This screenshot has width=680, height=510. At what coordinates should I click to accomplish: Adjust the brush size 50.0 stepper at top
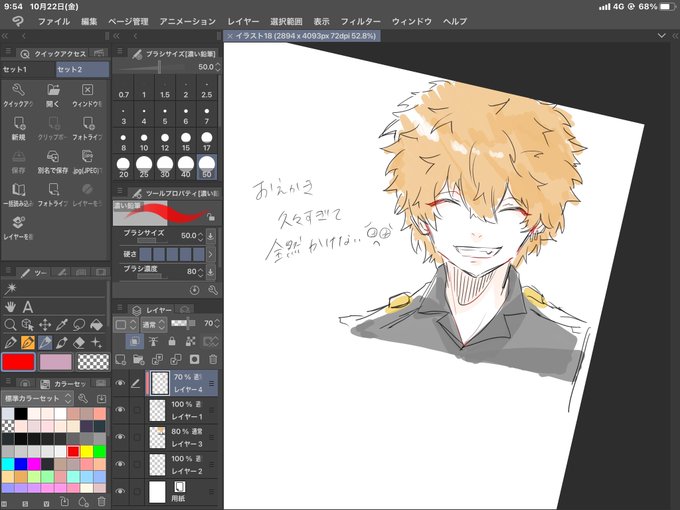pos(218,67)
